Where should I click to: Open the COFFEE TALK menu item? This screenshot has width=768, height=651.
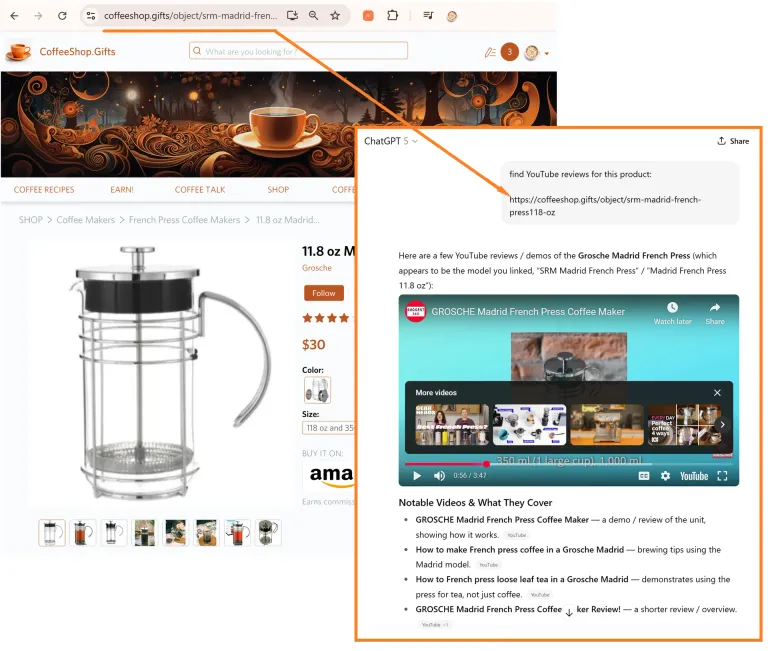pyautogui.click(x=200, y=190)
